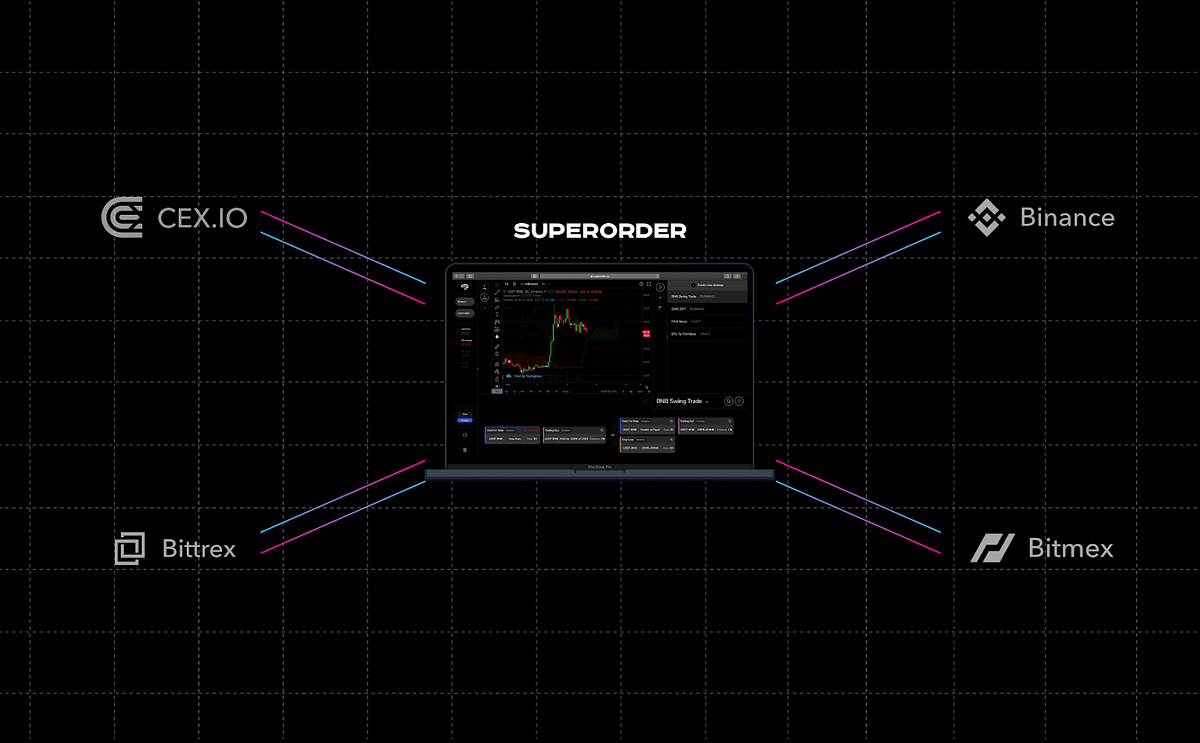The height and width of the screenshot is (743, 1200).
Task: Select BTC To The Moon strategy row
Action: click(x=708, y=334)
